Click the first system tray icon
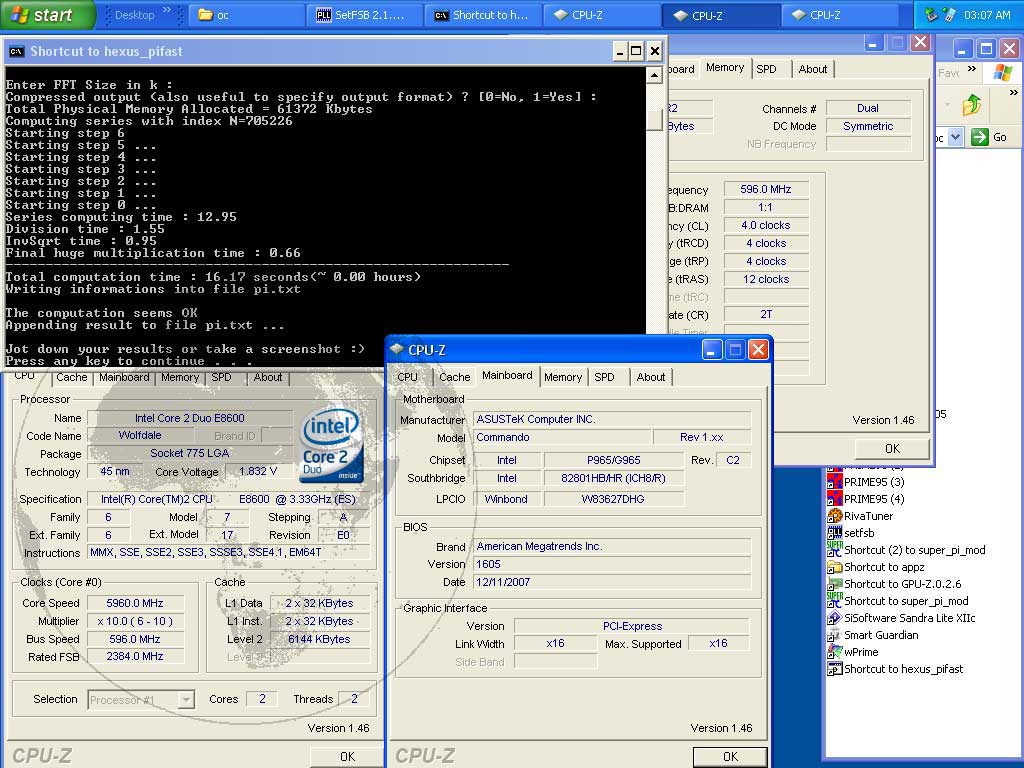1024x768 pixels. click(932, 14)
